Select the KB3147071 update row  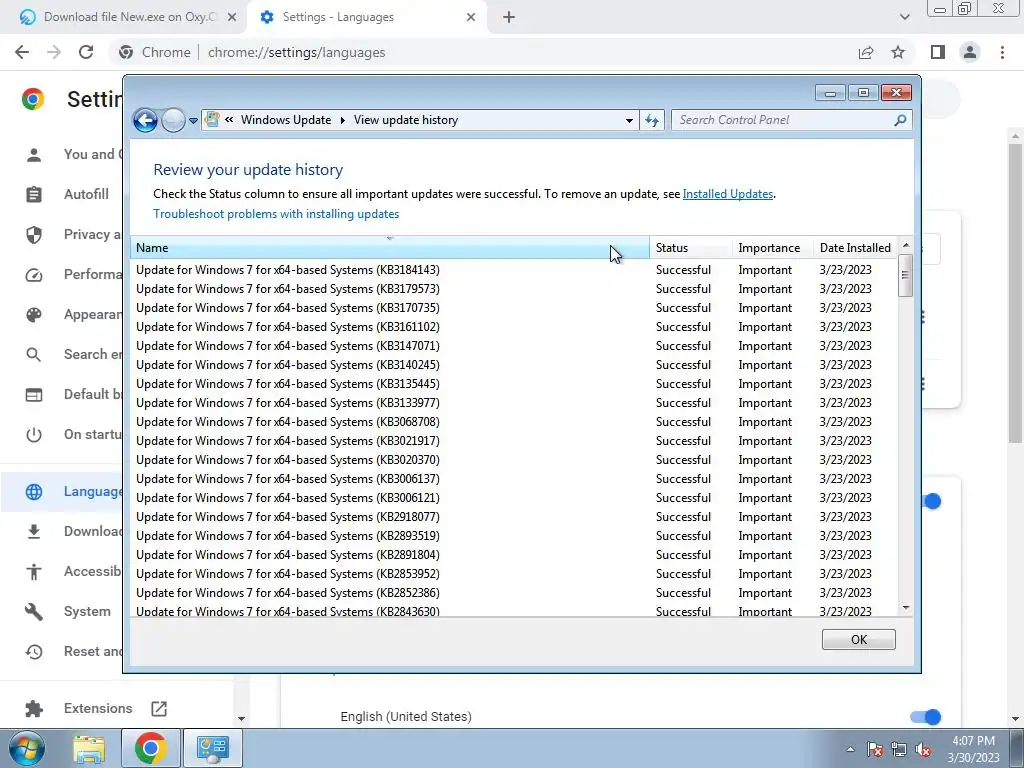tap(513, 345)
